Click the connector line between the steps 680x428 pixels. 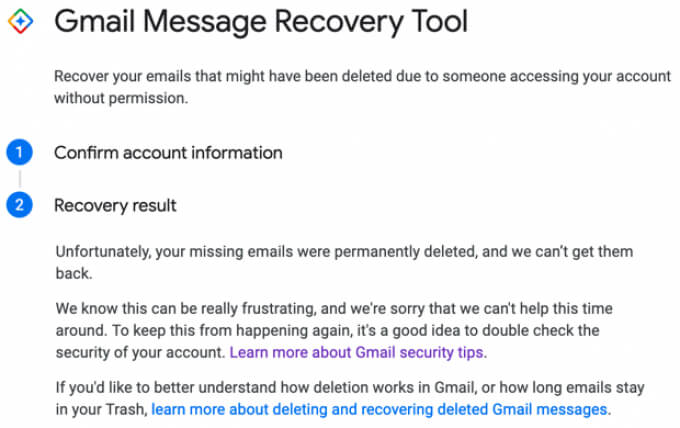(x=20, y=180)
